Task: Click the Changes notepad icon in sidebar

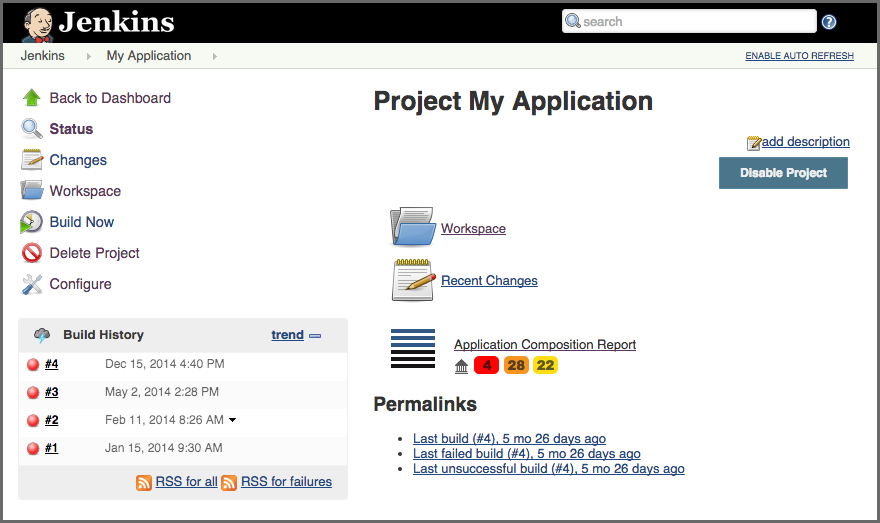Action: pos(31,159)
